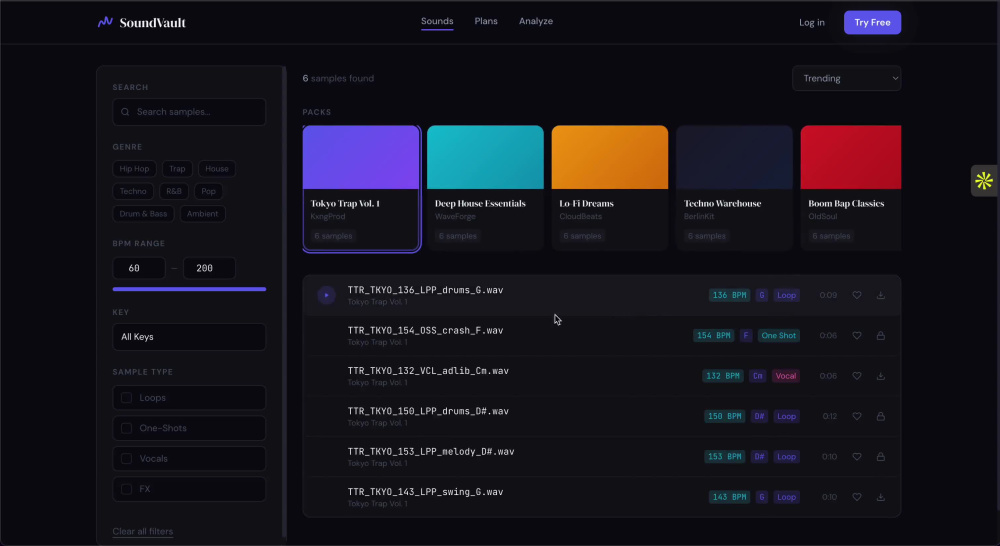Screen dimensions: 1000x546
Task: Filter by R&B genre
Action: (x=173, y=191)
